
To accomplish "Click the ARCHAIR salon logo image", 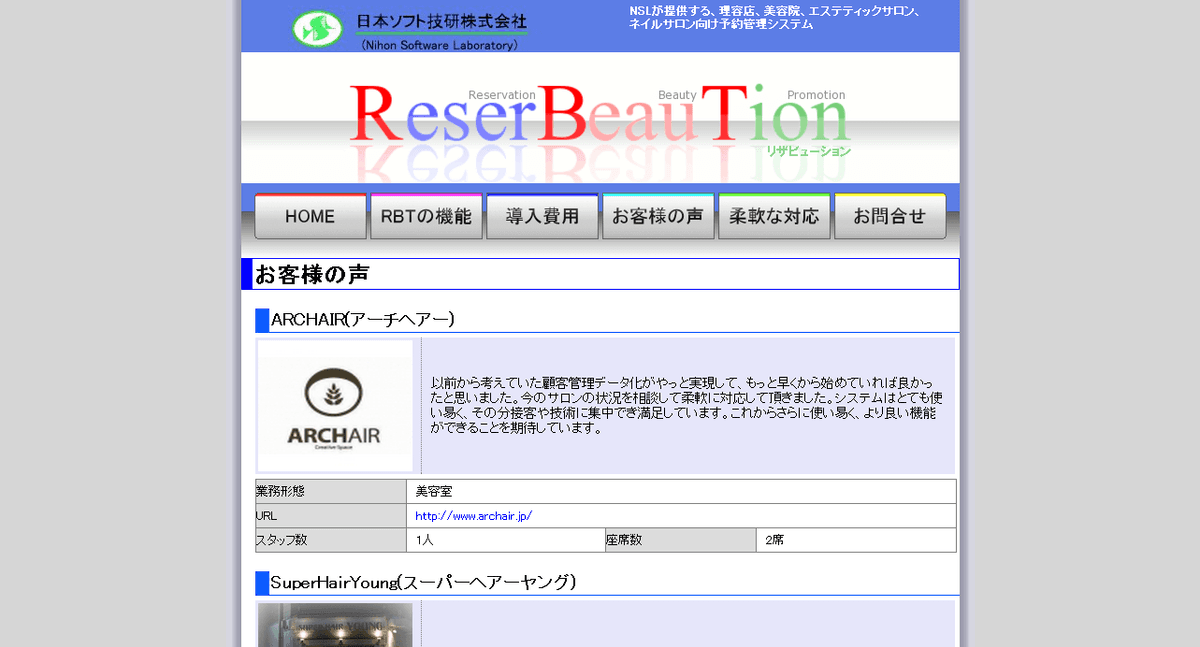I will coord(335,405).
